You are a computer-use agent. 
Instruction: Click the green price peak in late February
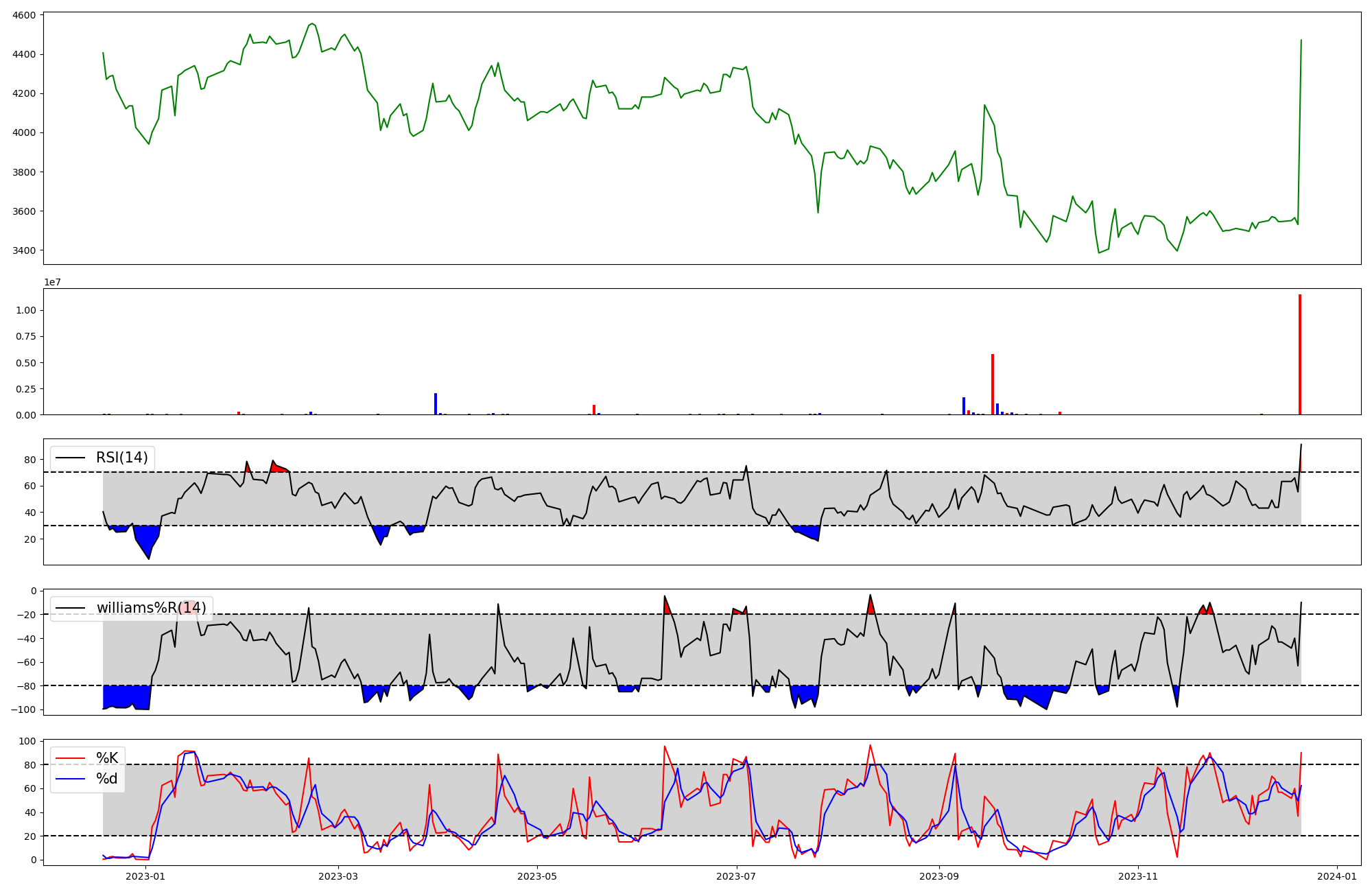tap(312, 24)
